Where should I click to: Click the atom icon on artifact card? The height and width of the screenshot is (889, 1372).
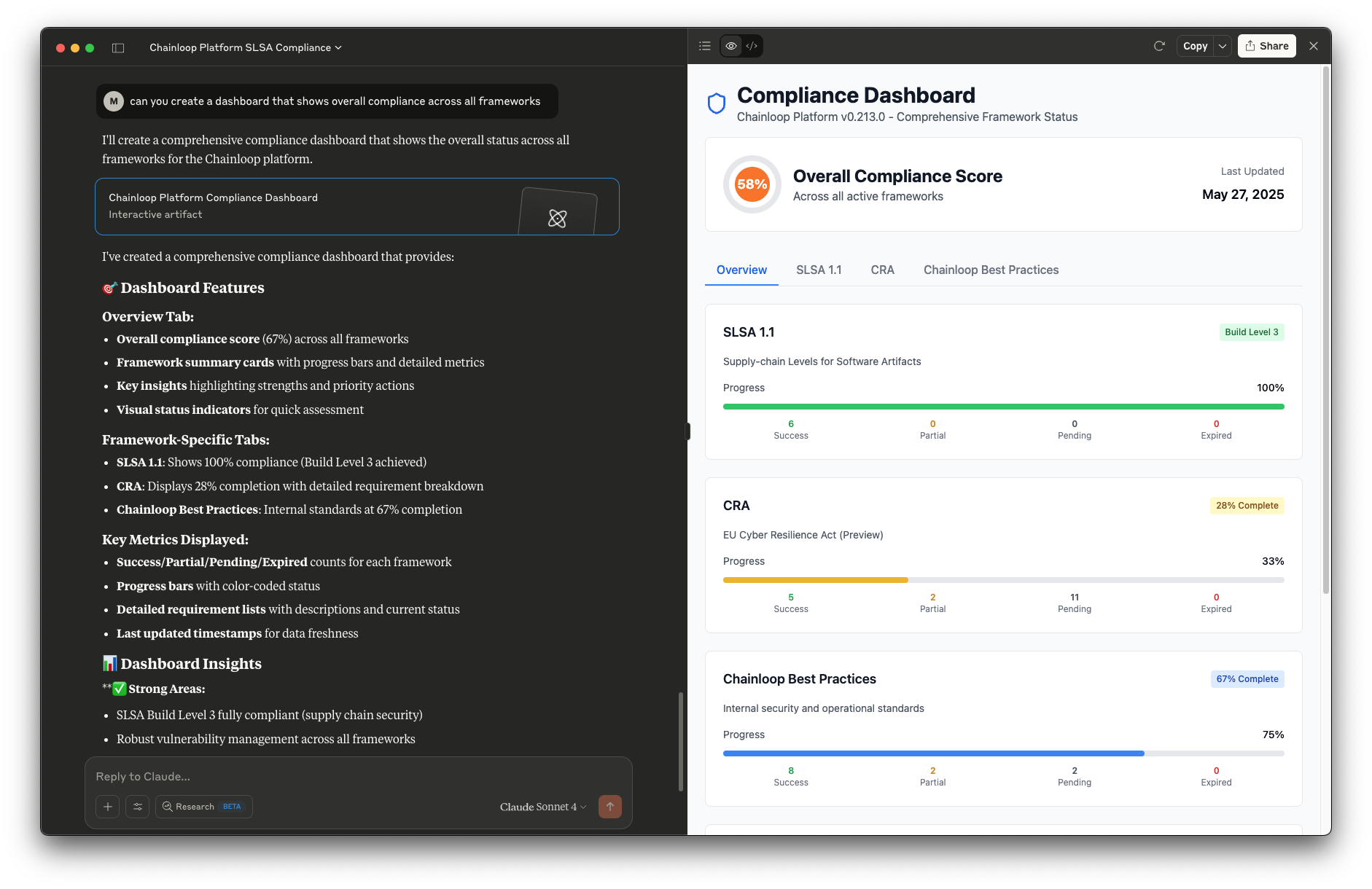click(x=558, y=218)
